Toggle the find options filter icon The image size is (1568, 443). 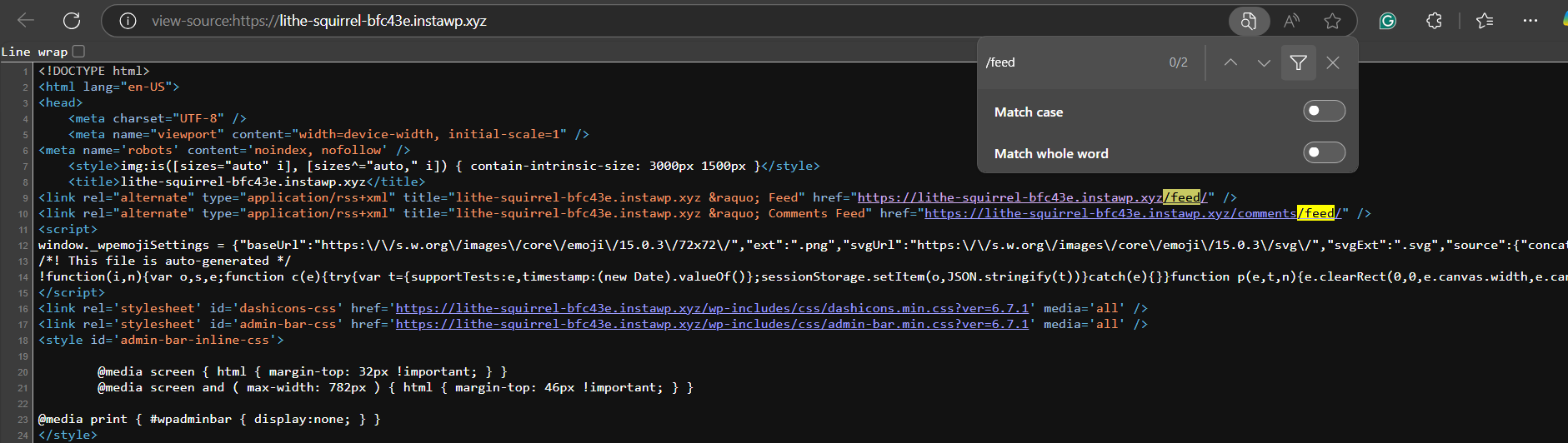point(1298,62)
